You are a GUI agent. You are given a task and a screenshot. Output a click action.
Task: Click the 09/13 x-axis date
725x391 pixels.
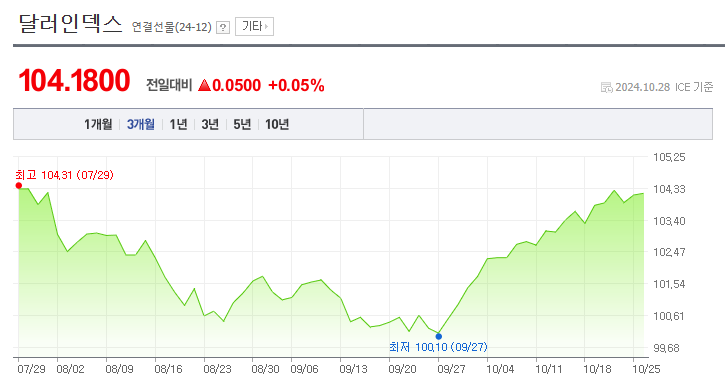(x=353, y=369)
